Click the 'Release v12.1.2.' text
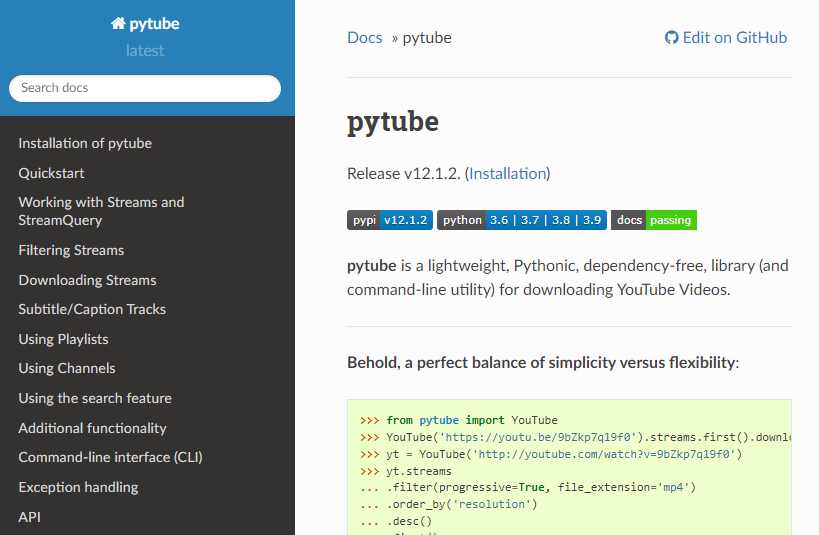The image size is (819, 535). click(x=404, y=173)
